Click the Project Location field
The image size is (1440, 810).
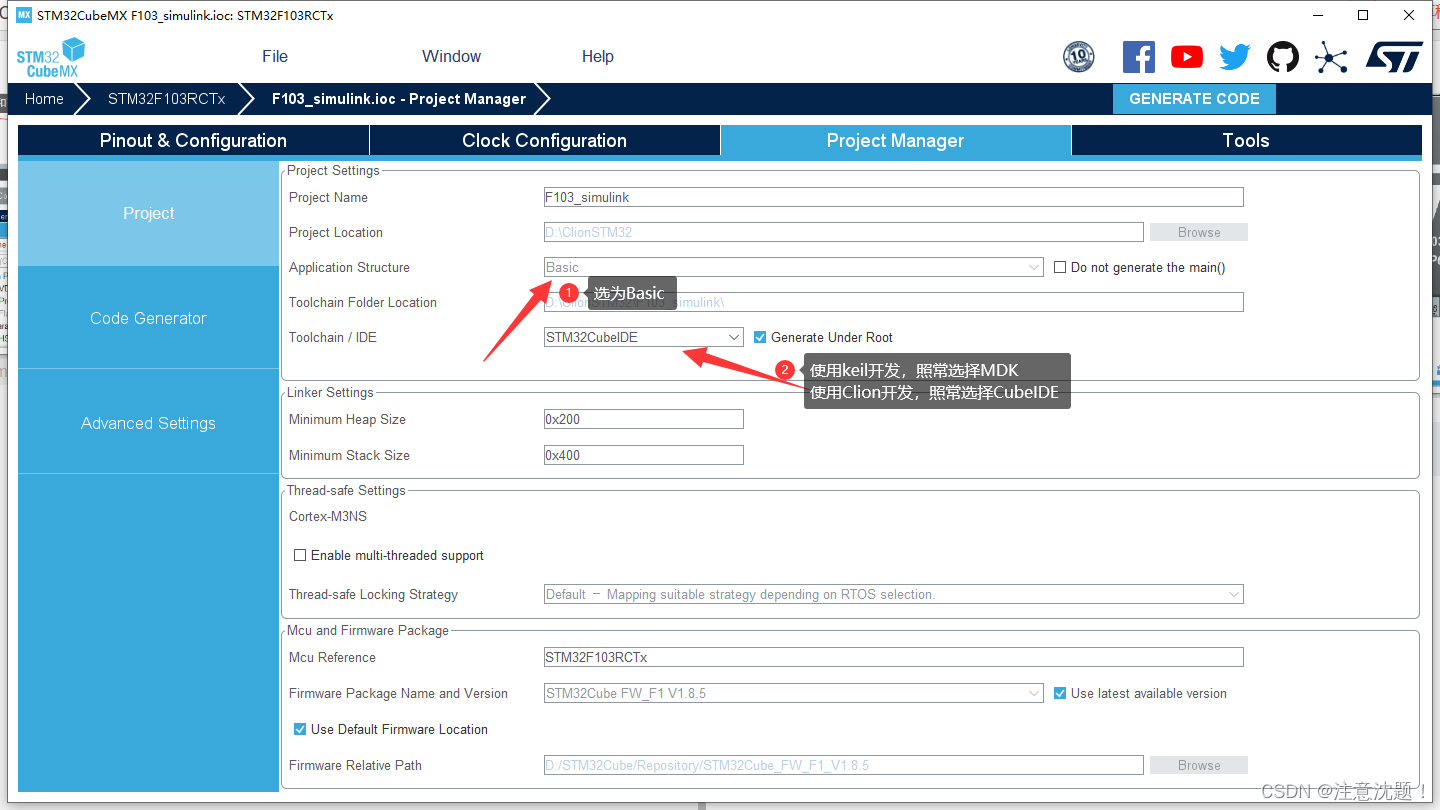844,232
